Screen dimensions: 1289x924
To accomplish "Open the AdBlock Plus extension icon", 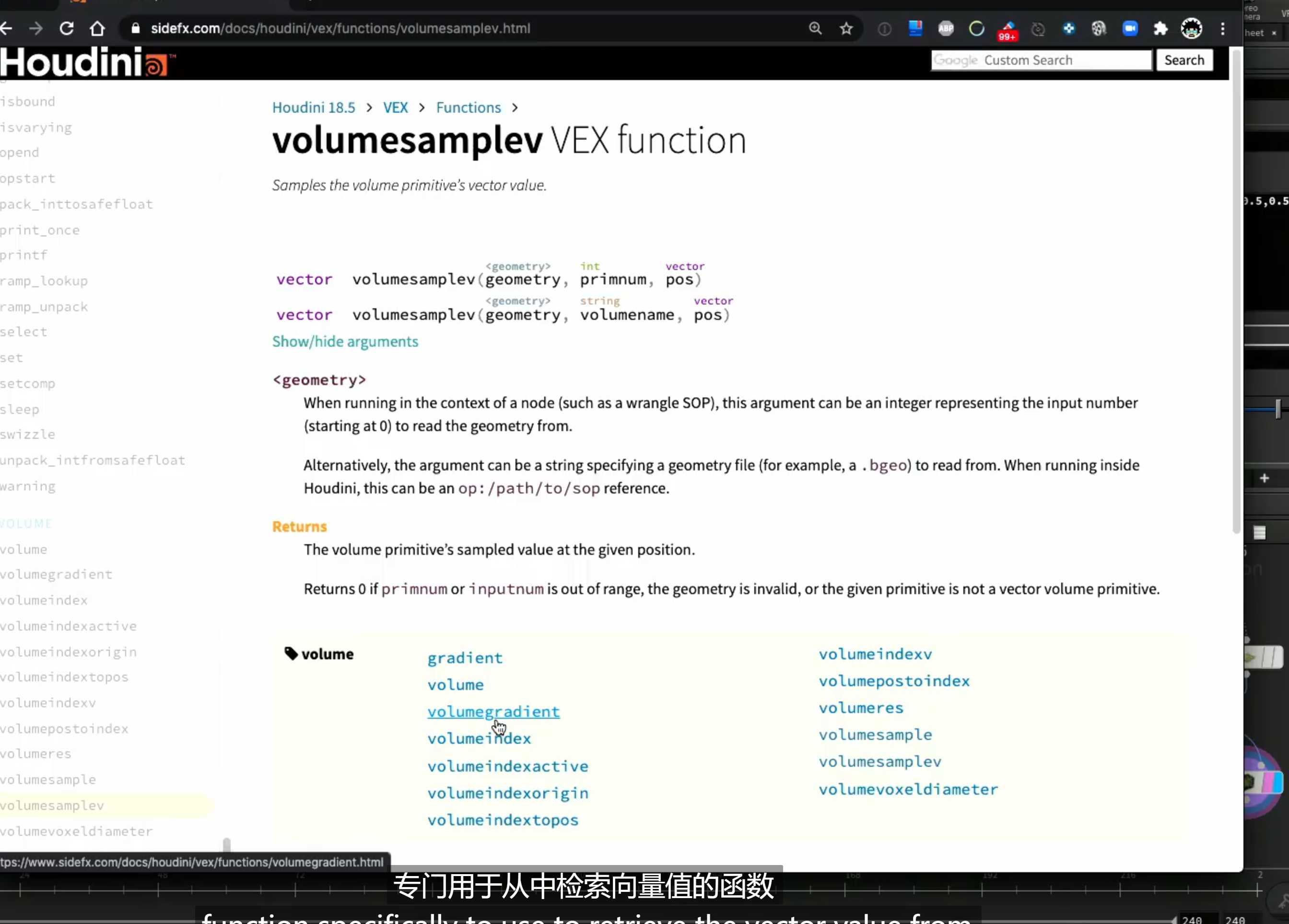I will click(x=946, y=28).
